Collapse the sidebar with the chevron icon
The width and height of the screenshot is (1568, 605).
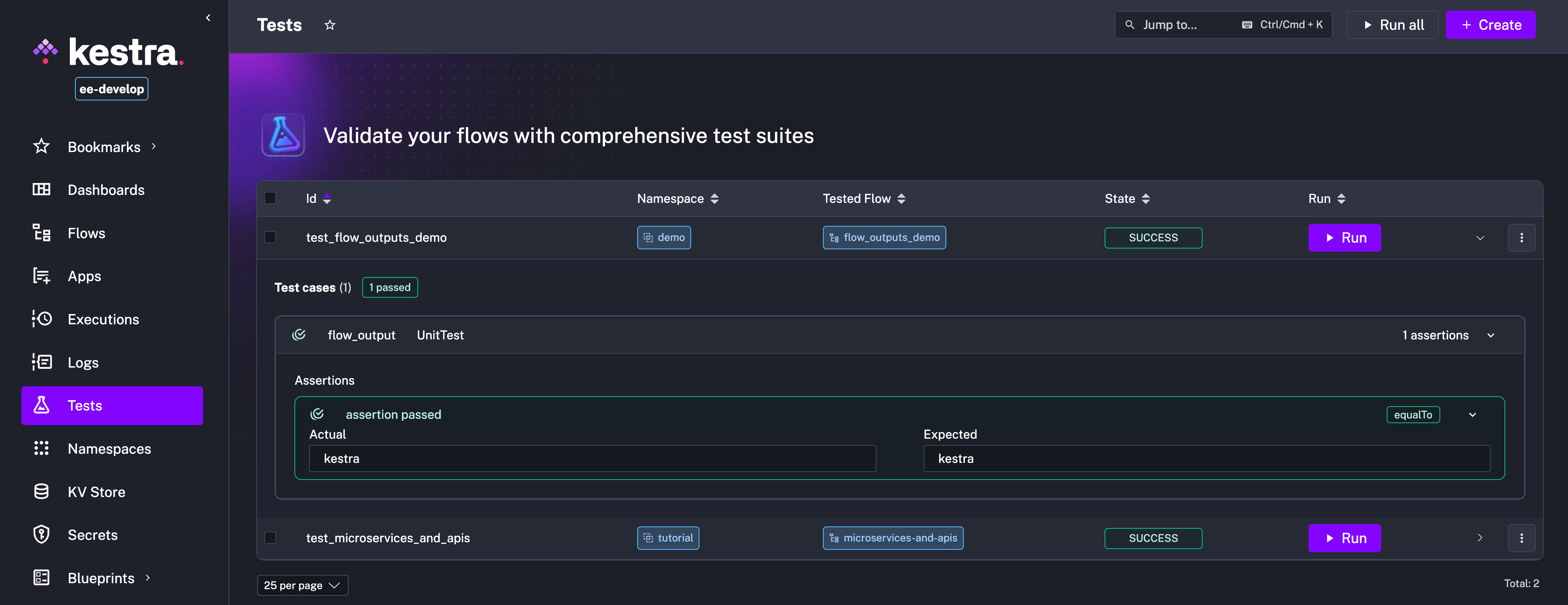click(208, 18)
